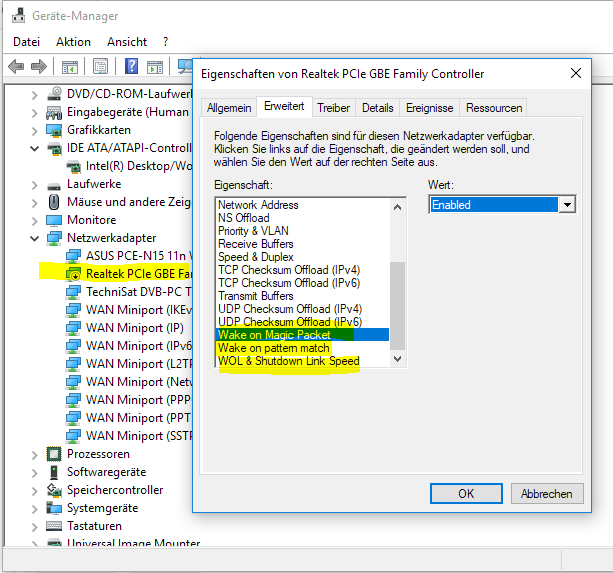The height and width of the screenshot is (573, 613).
Task: Click the Geräte-Manager title bar icon
Action: click(18, 15)
